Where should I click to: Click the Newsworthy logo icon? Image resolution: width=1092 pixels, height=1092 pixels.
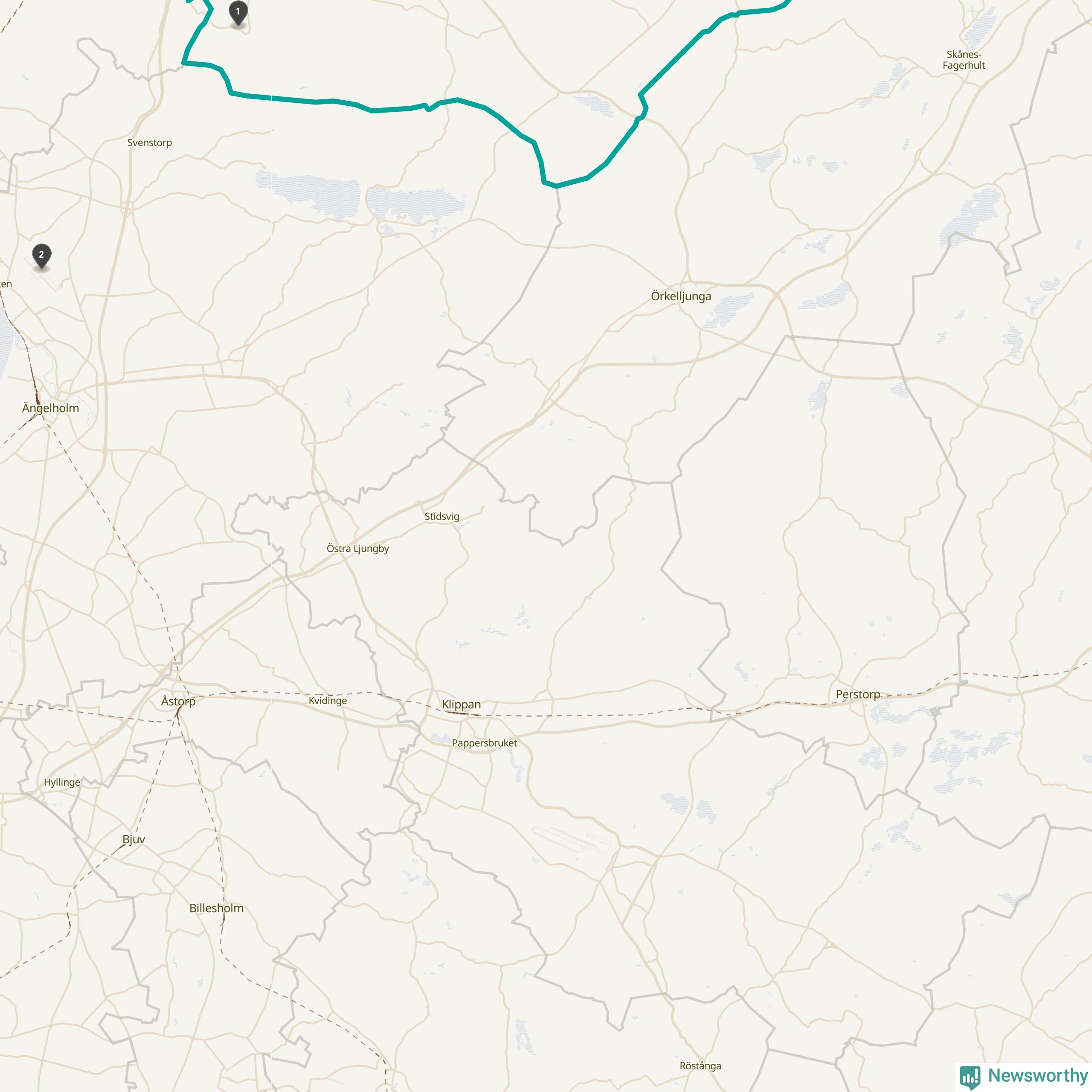coord(970,1077)
